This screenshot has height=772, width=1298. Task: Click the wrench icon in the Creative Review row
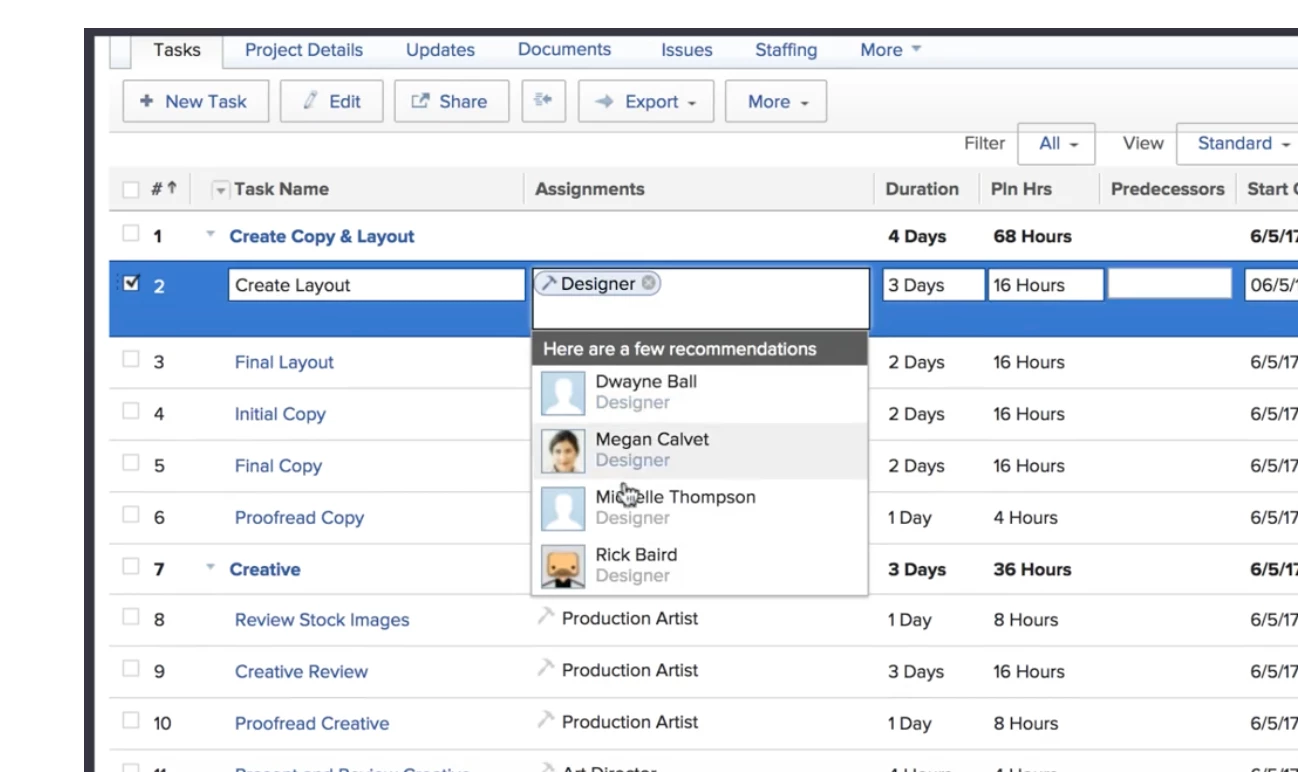(x=545, y=668)
